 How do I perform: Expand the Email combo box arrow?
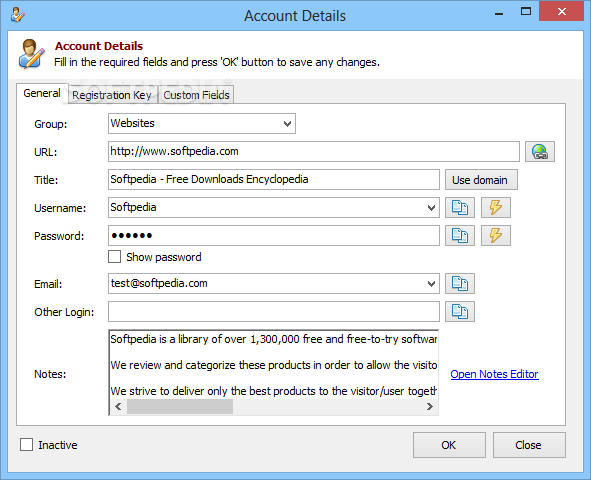click(431, 284)
